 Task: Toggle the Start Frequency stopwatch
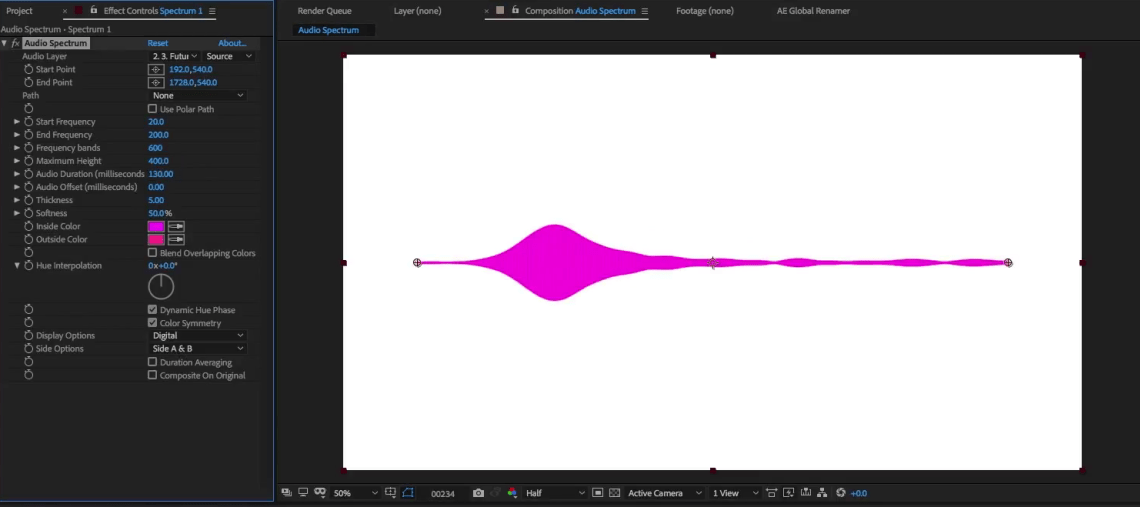pos(28,121)
